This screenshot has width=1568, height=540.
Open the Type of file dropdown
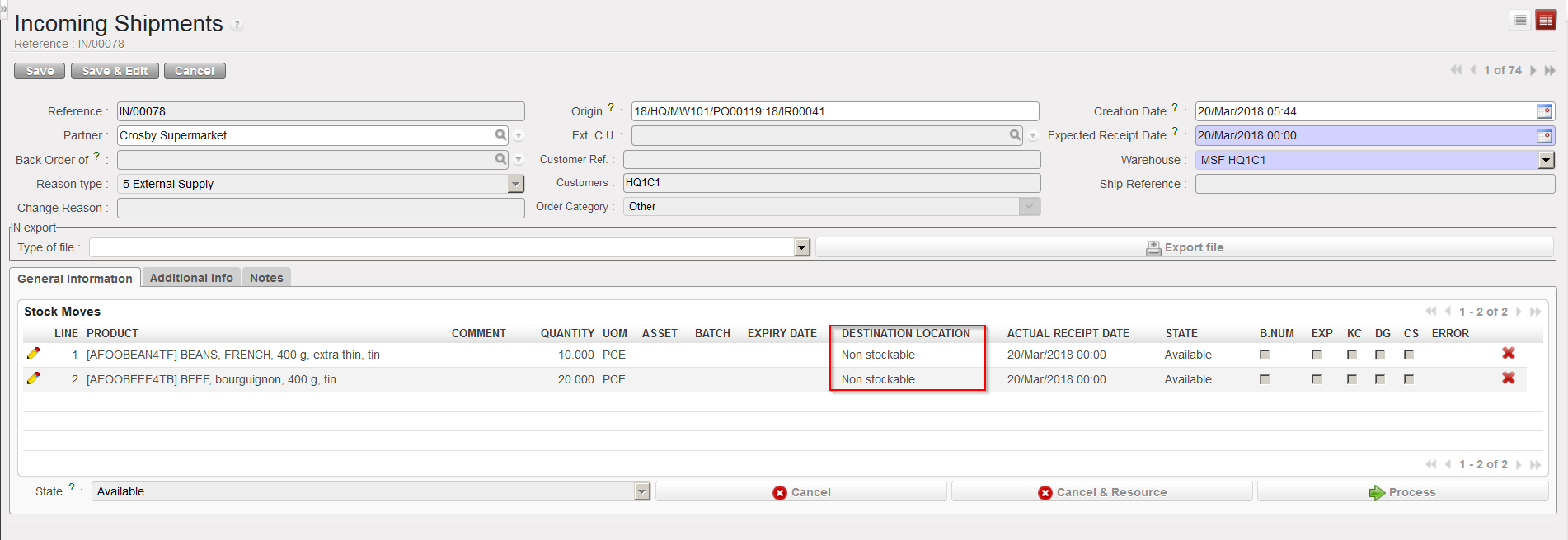(x=801, y=247)
